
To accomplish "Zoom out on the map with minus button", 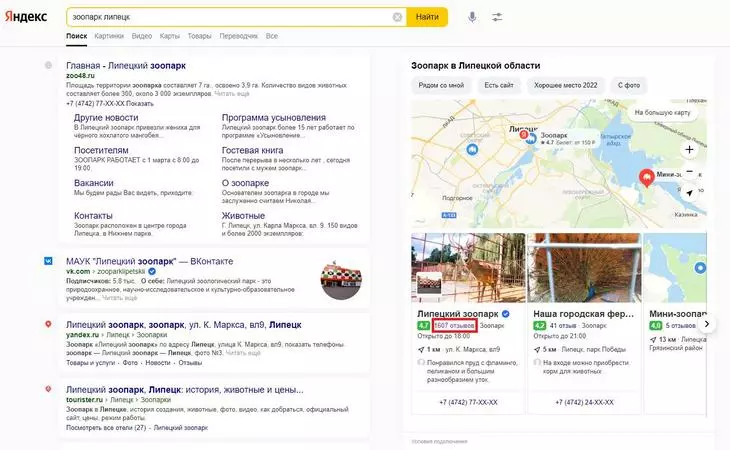I will click(689, 171).
